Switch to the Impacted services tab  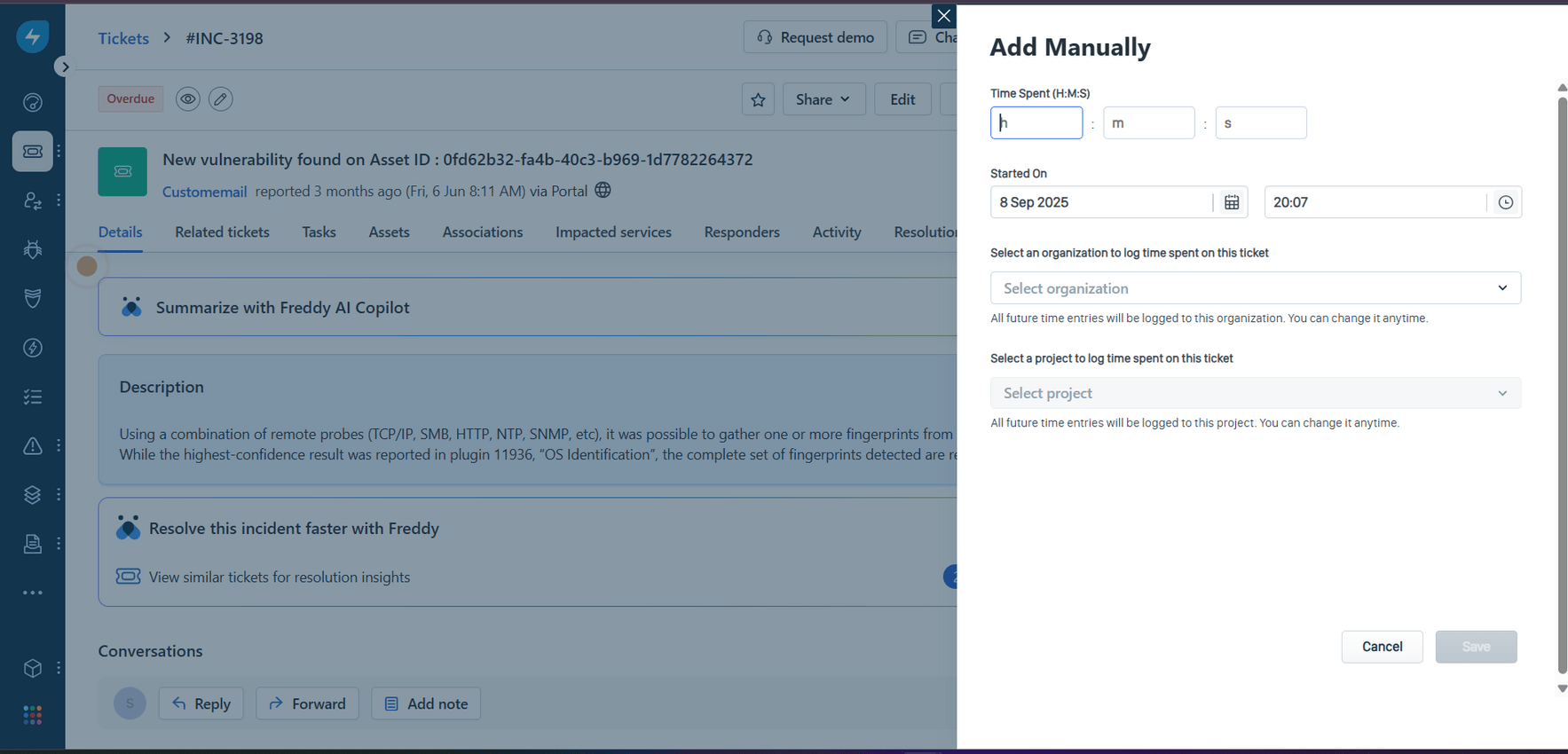coord(613,232)
